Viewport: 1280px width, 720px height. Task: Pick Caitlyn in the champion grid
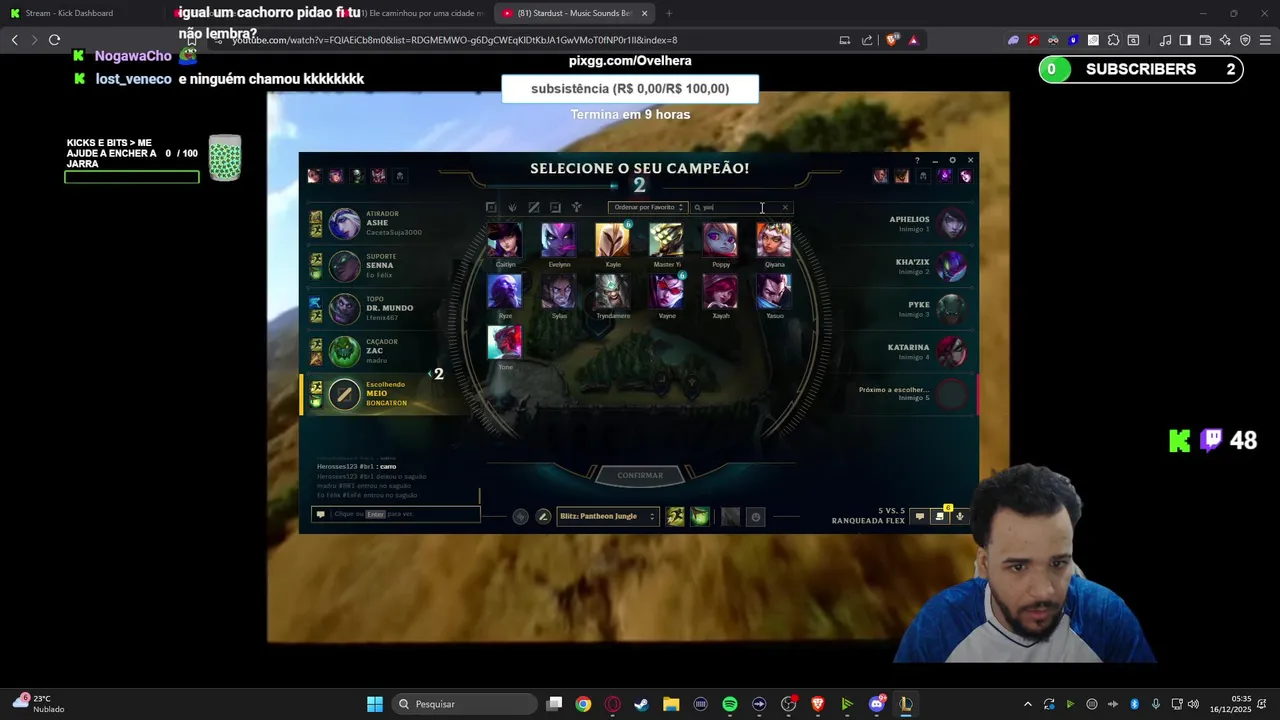tap(505, 241)
